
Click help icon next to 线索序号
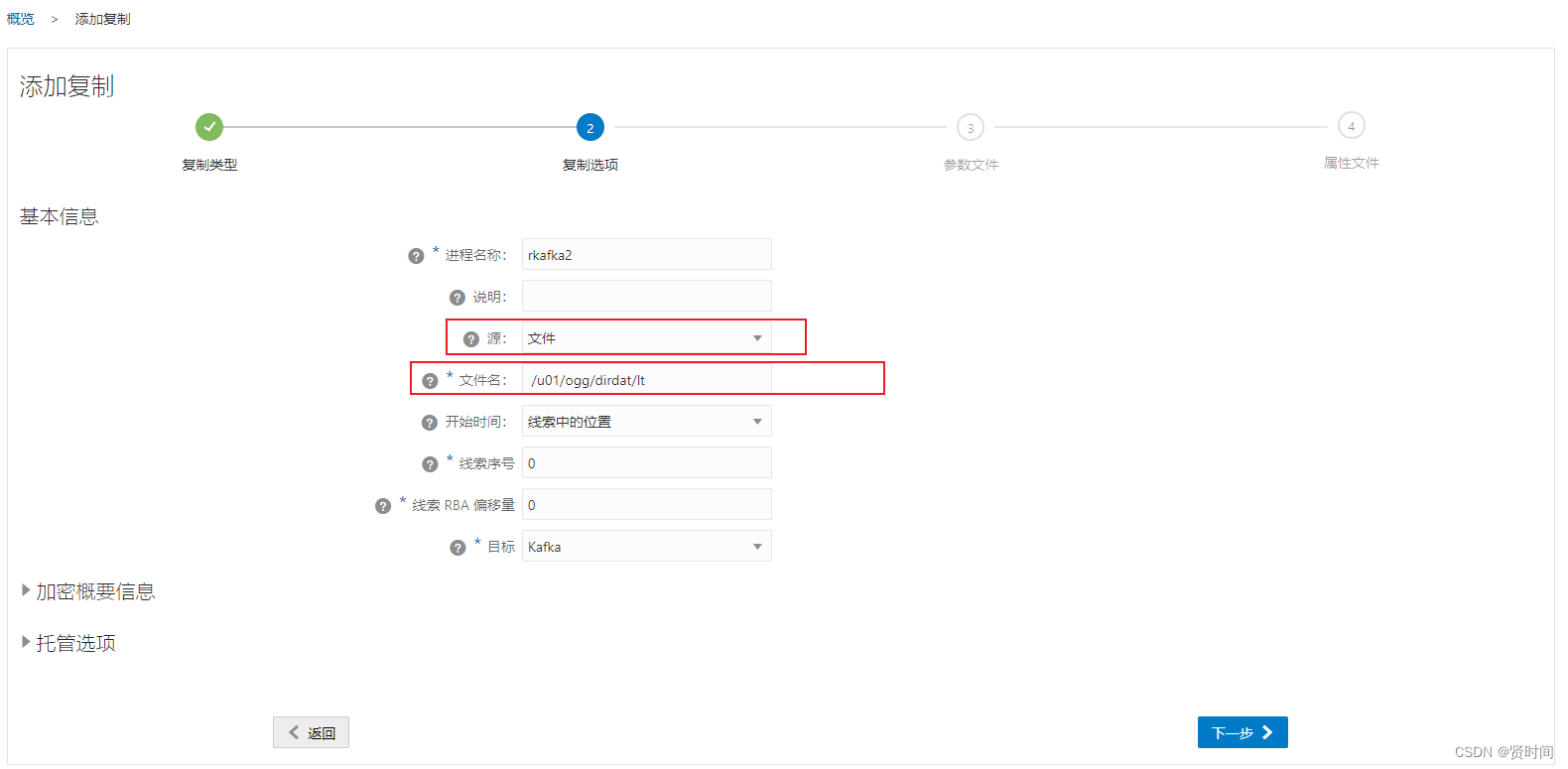pyautogui.click(x=430, y=464)
